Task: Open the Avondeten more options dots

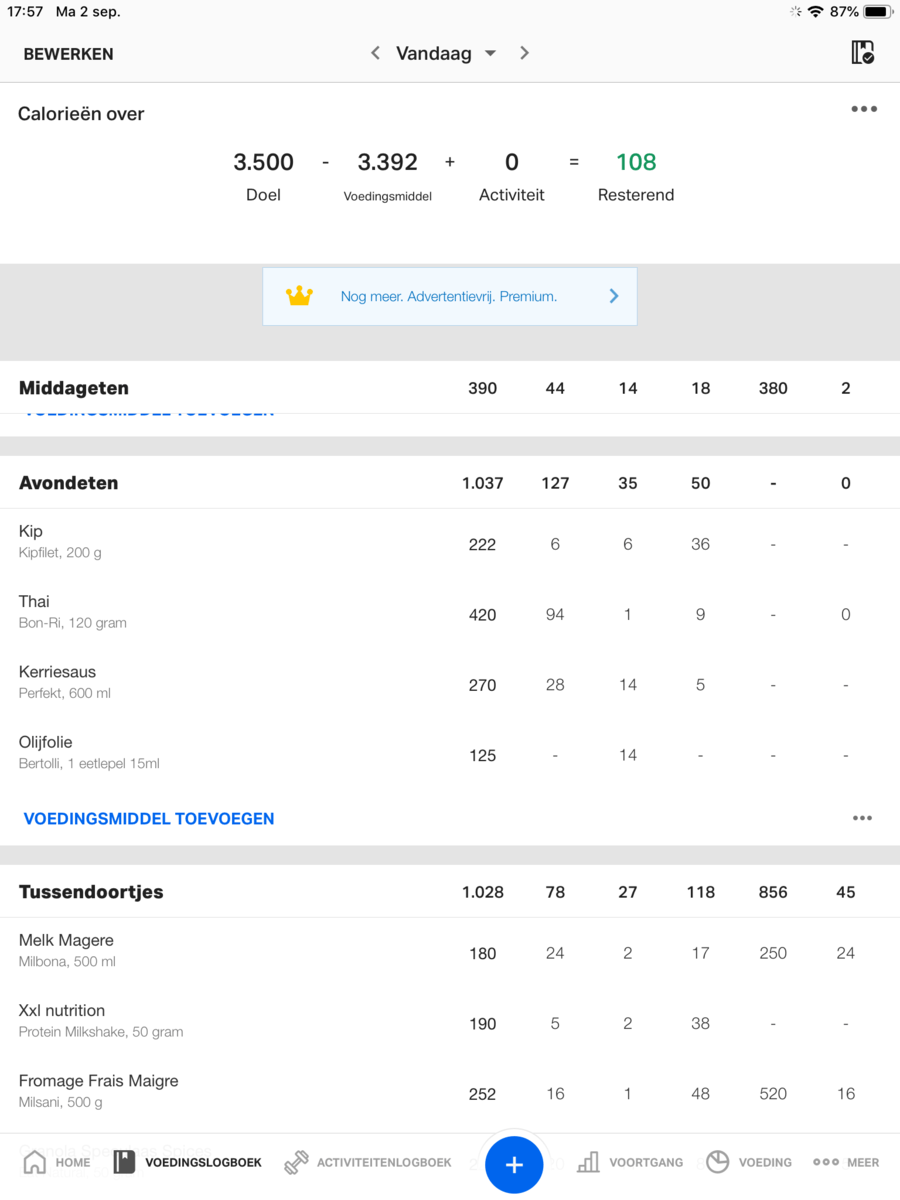Action: coord(862,818)
